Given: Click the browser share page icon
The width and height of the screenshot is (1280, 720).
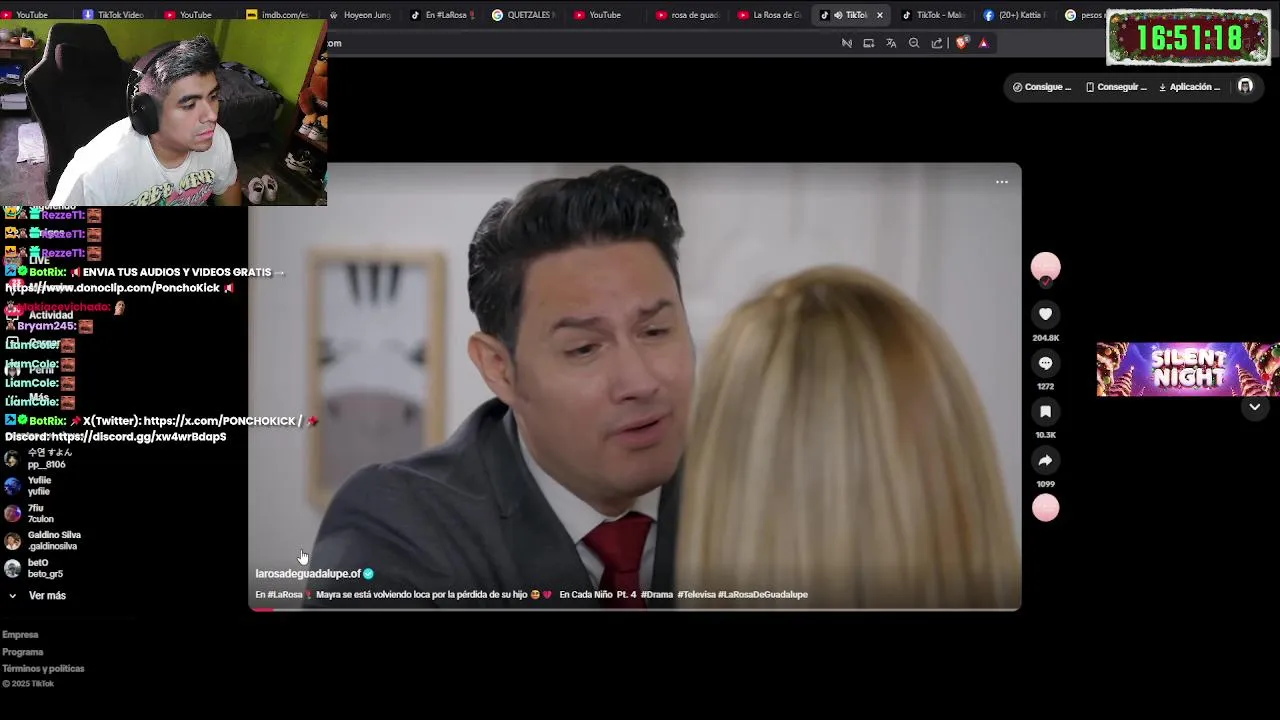Looking at the screenshot, I should (x=937, y=43).
